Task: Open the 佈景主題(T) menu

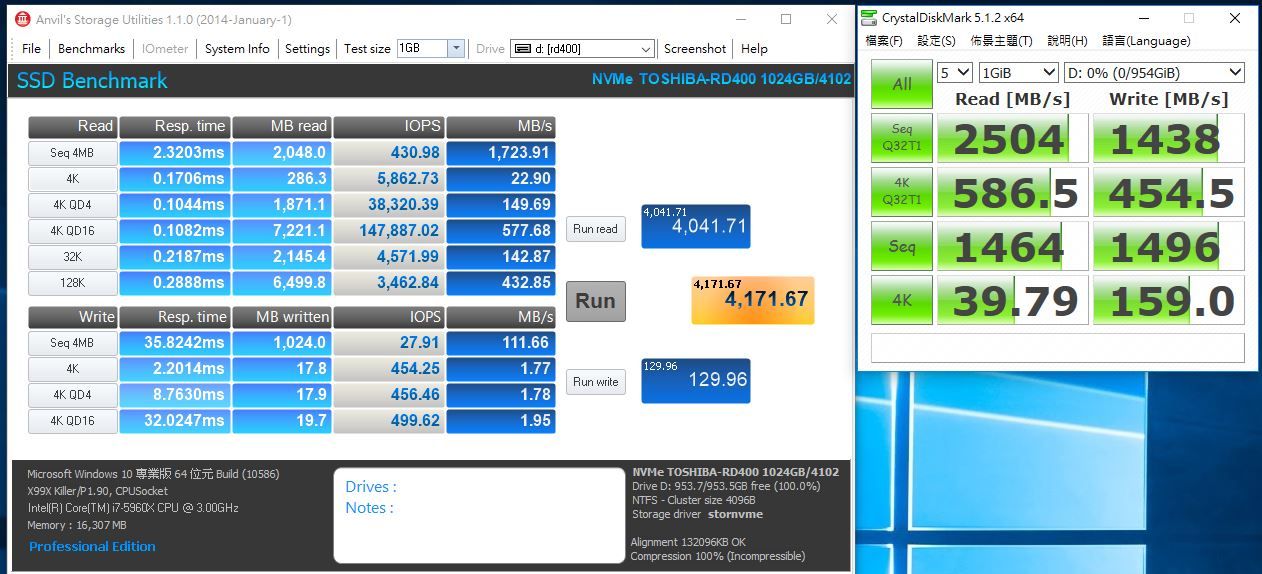Action: (x=1001, y=41)
